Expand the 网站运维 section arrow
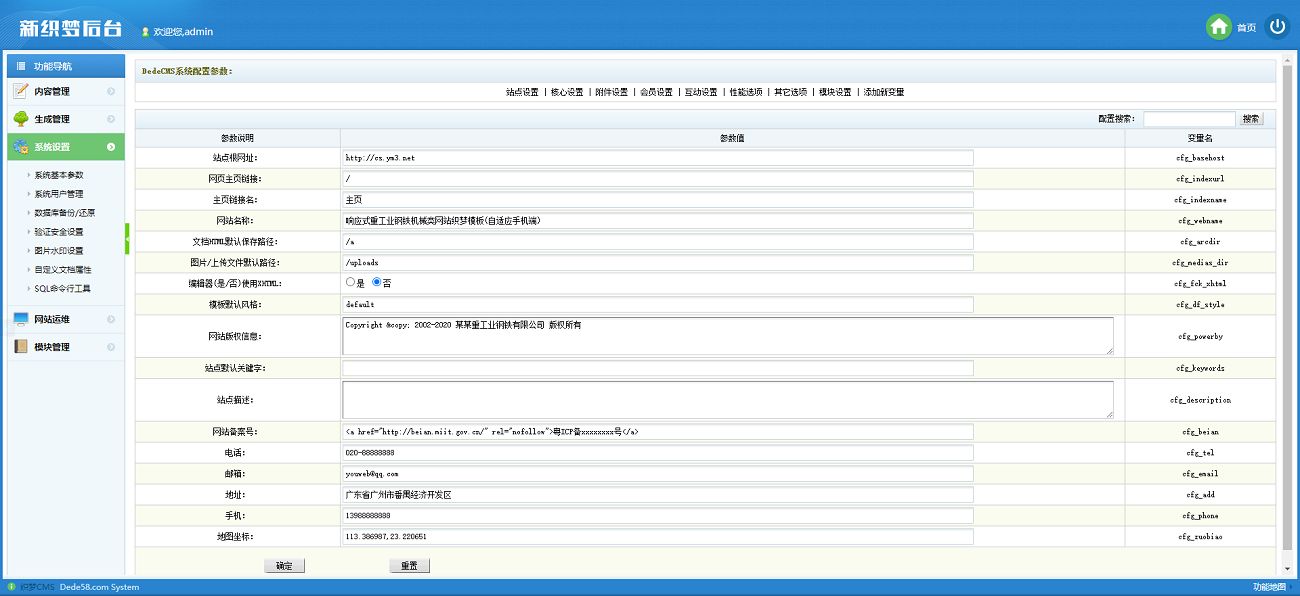 111,320
